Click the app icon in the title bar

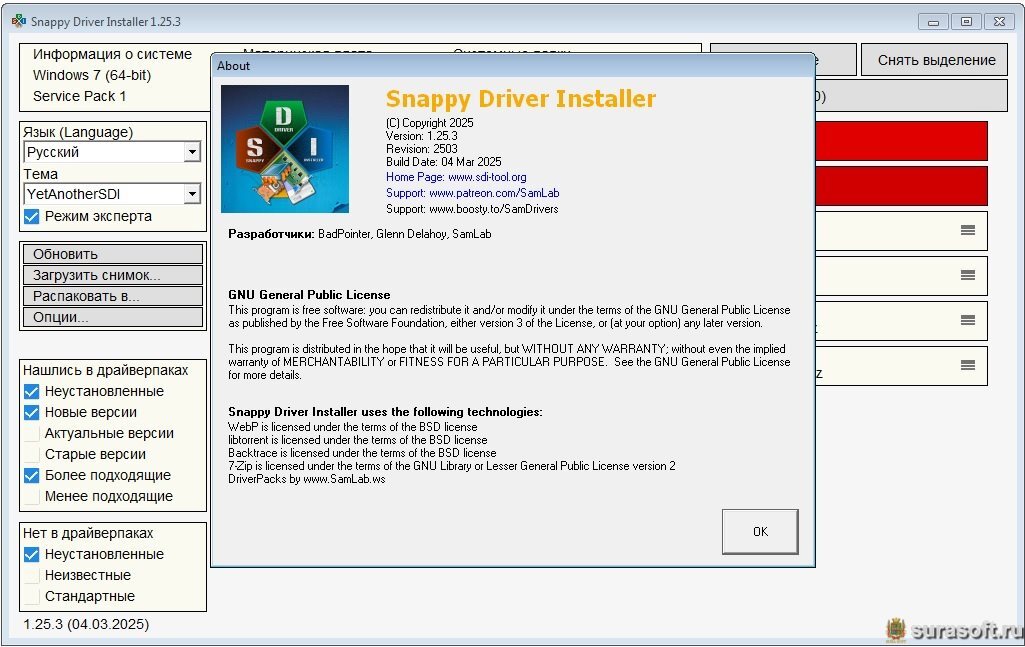click(x=18, y=21)
